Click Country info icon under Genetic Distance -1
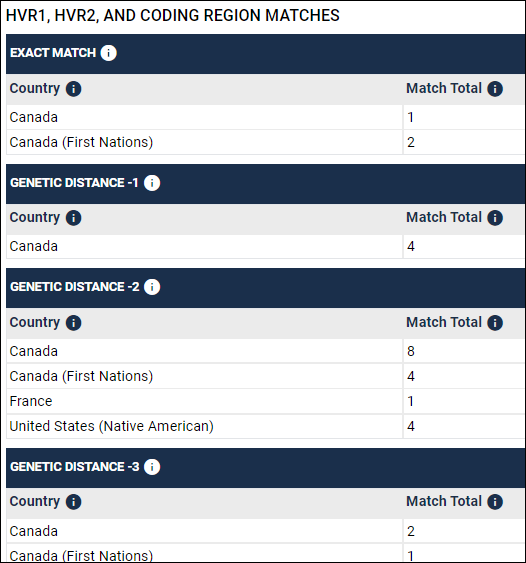Screen dimensions: 526x563 click(x=74, y=218)
